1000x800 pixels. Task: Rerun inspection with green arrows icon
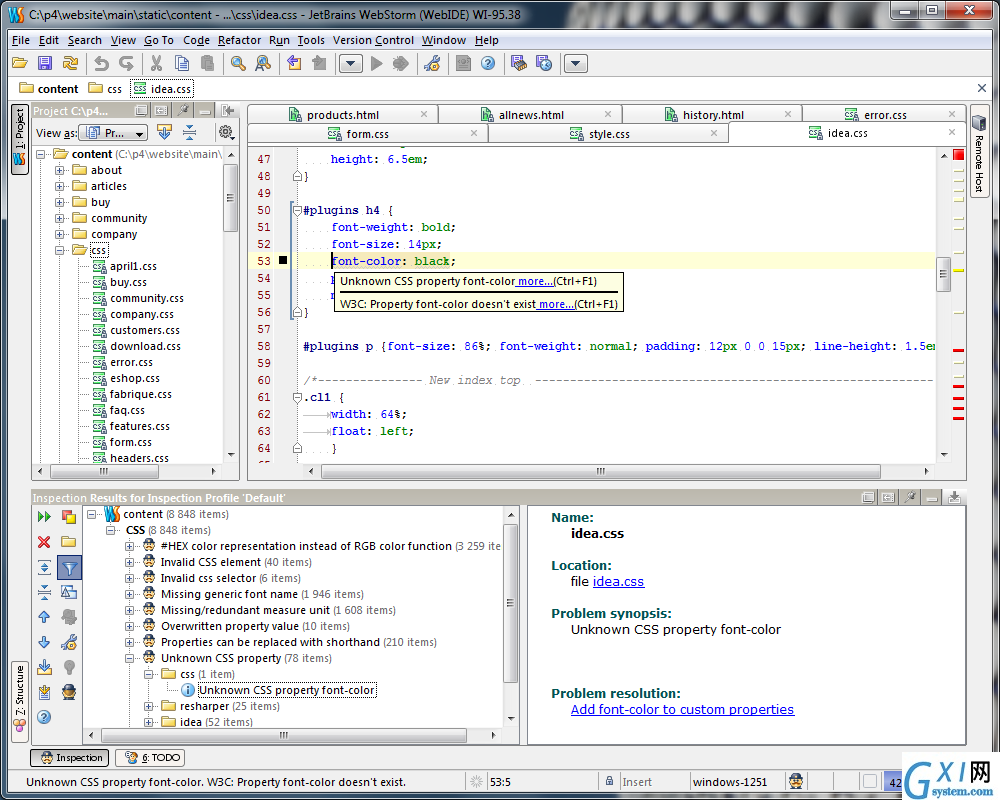pyautogui.click(x=44, y=516)
